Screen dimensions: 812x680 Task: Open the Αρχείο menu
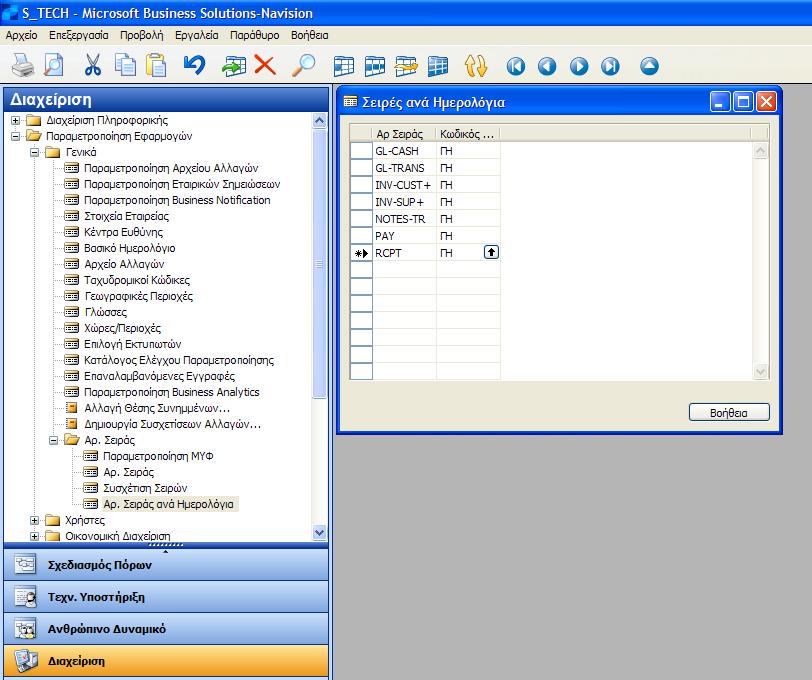coord(21,35)
